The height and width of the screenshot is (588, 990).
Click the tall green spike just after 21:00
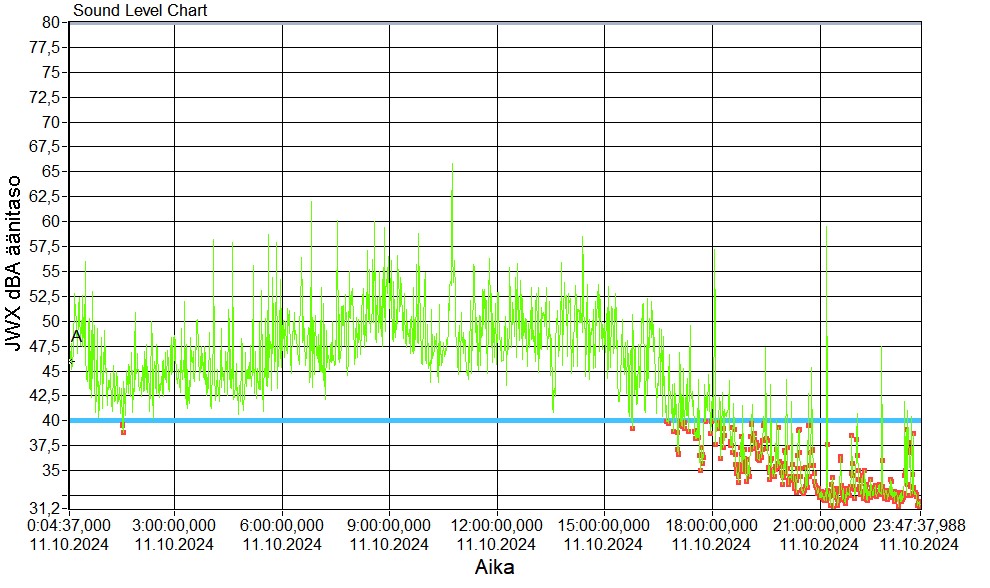point(826,230)
